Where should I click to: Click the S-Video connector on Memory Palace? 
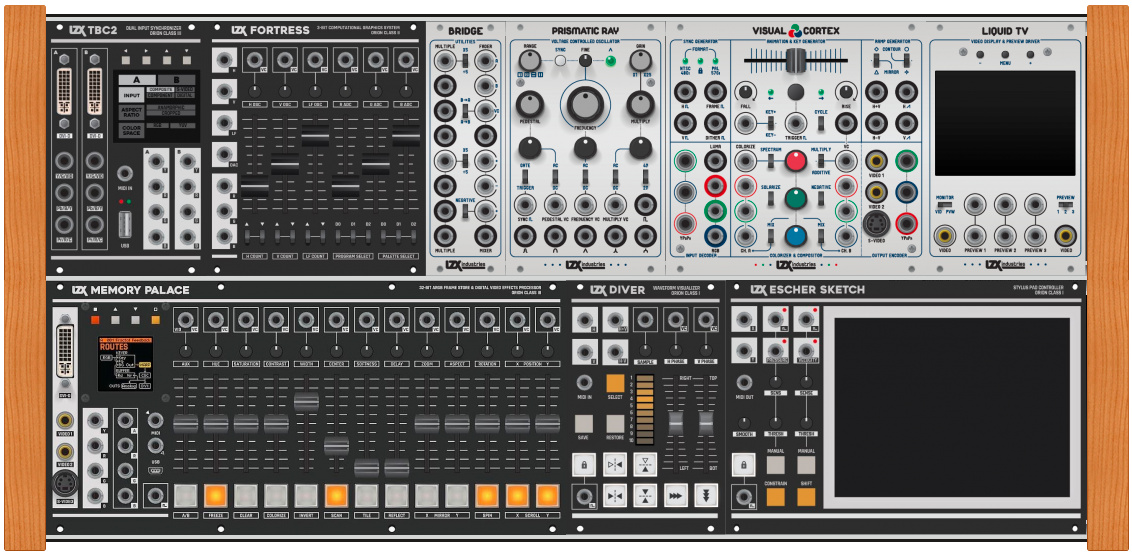pos(65,482)
